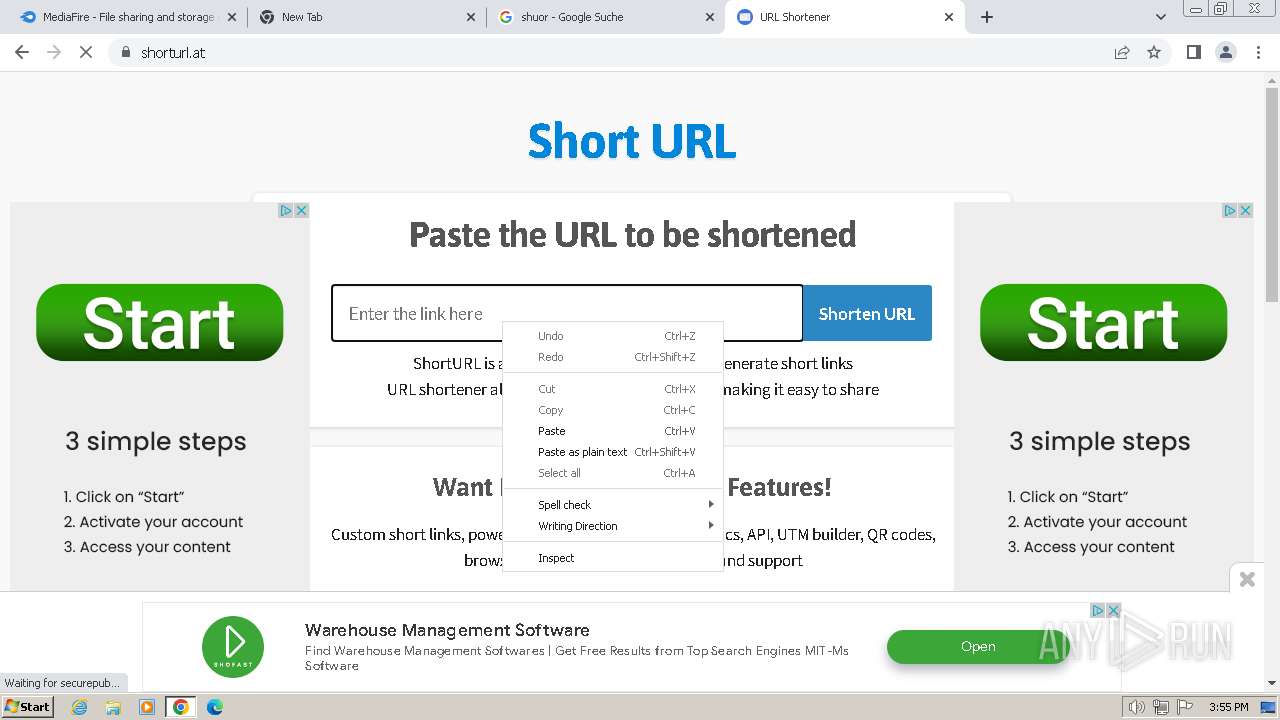
Task: Switch to MediaFire tab
Action: (x=127, y=17)
